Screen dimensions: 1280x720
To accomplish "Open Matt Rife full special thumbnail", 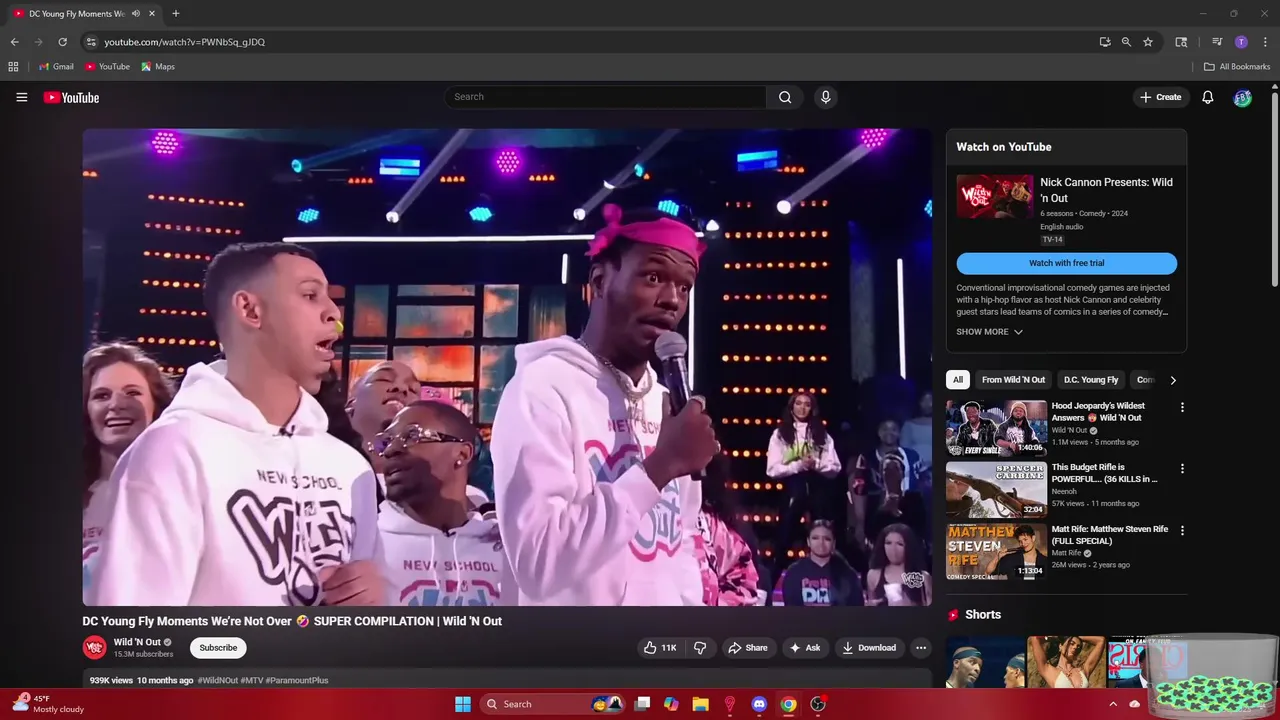I will (x=996, y=551).
